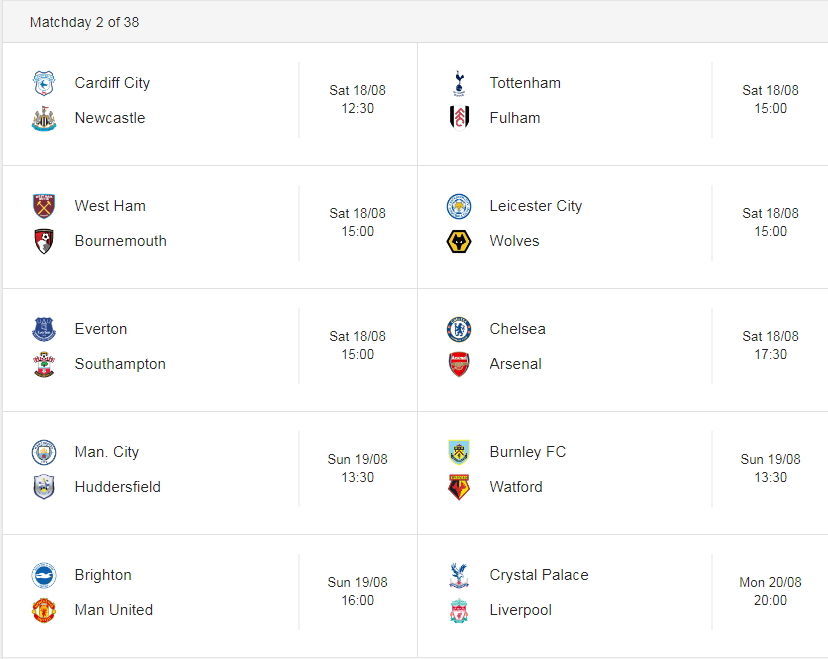
Task: Open the Huddersfield team link
Action: (118, 487)
